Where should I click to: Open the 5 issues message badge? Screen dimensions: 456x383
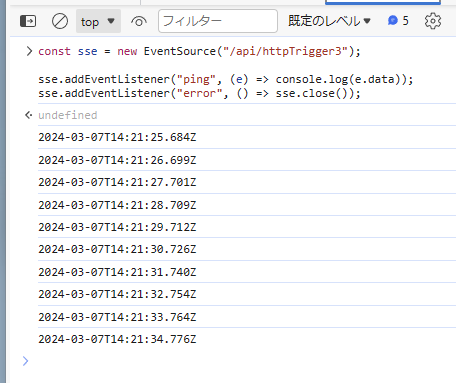(398, 21)
